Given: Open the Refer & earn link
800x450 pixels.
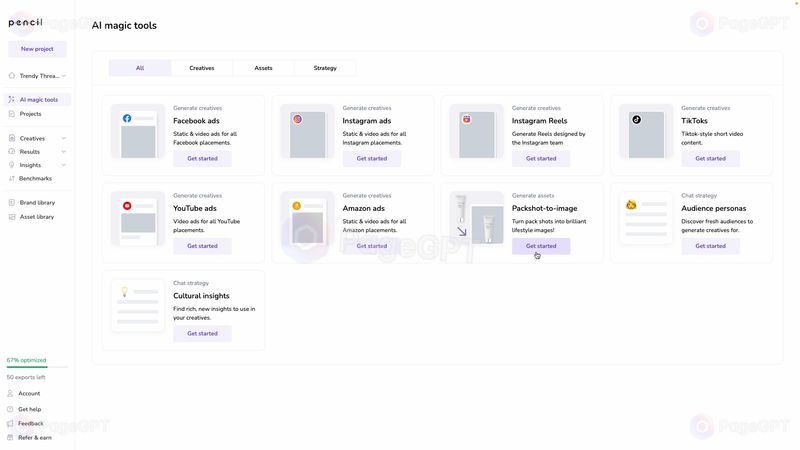Looking at the screenshot, I should [35, 438].
